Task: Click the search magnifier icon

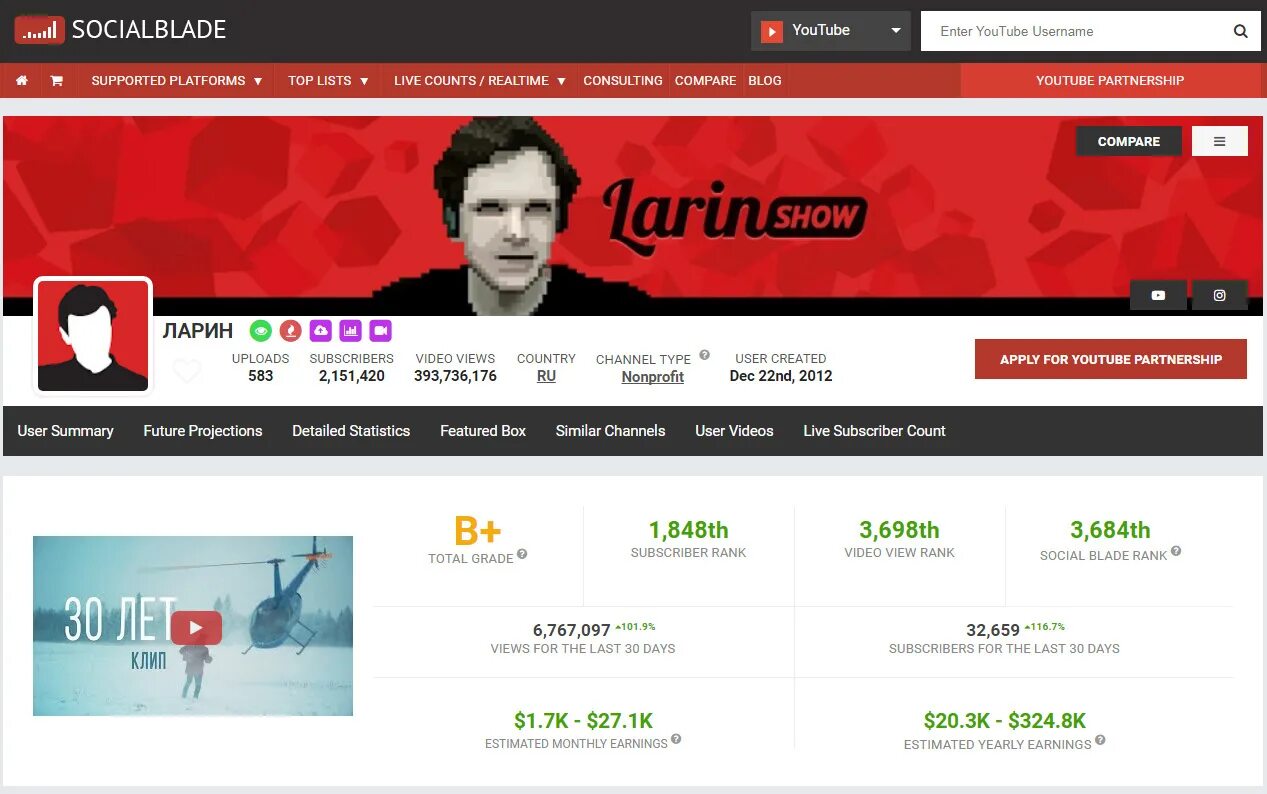Action: pyautogui.click(x=1240, y=31)
